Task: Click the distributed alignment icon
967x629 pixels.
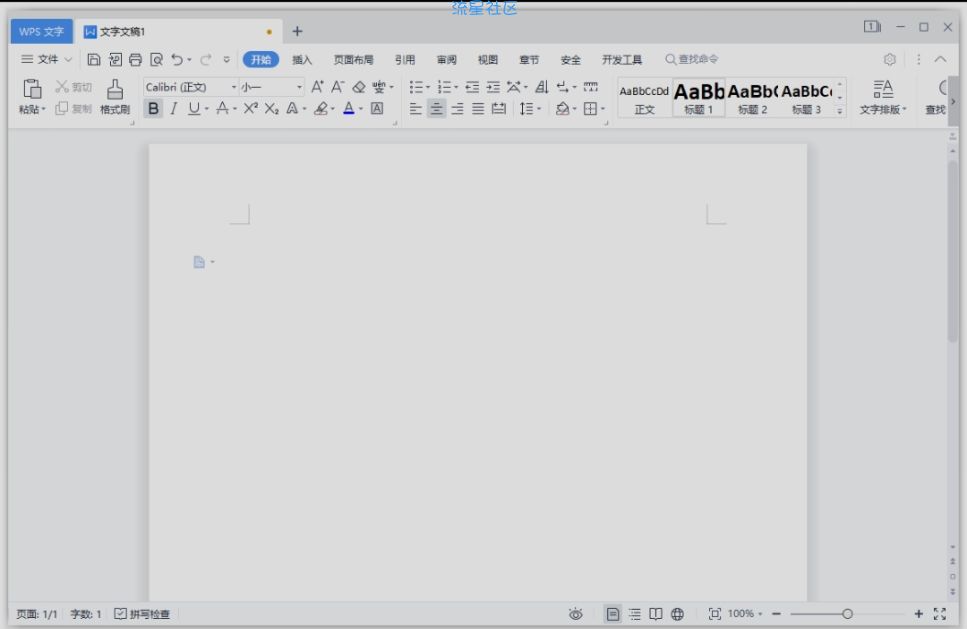Action: click(499, 109)
